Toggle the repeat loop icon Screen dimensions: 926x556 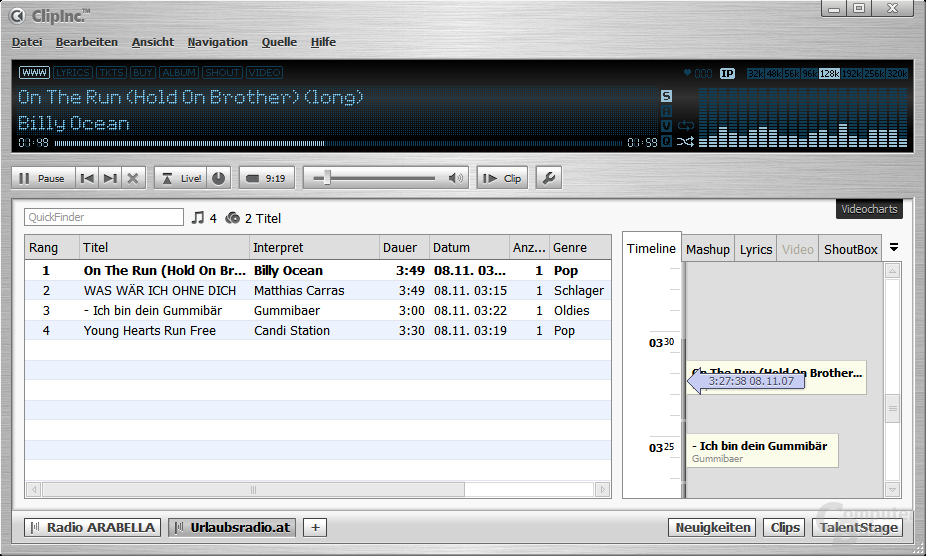point(686,126)
